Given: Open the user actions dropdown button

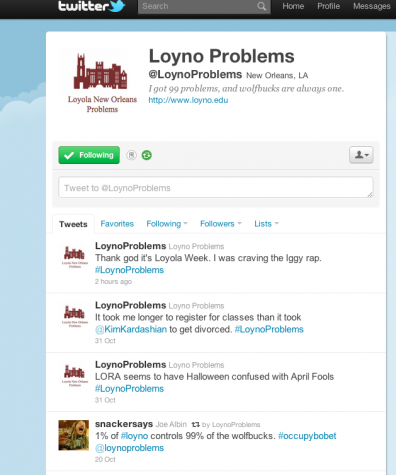Looking at the screenshot, I should pyautogui.click(x=361, y=155).
